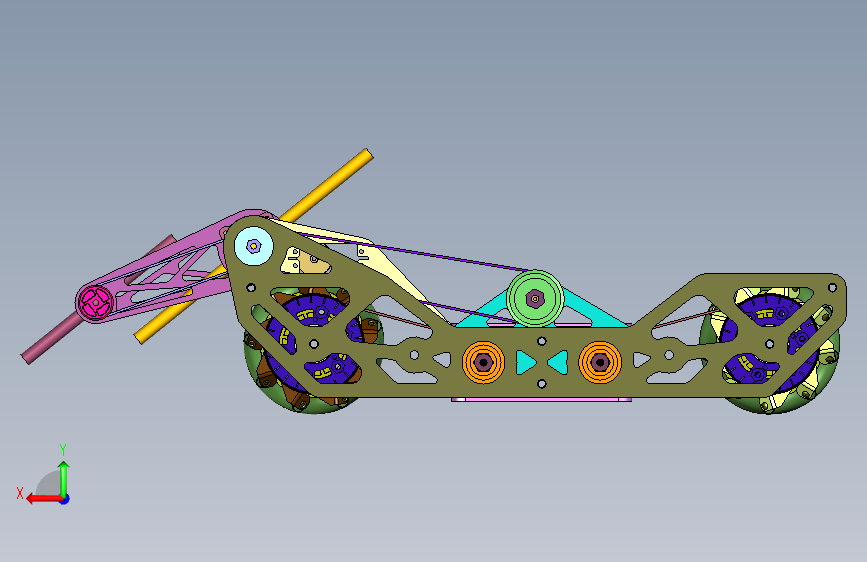Select the left orange bearing on the side plate
Image resolution: width=867 pixels, height=562 pixels.
point(484,362)
